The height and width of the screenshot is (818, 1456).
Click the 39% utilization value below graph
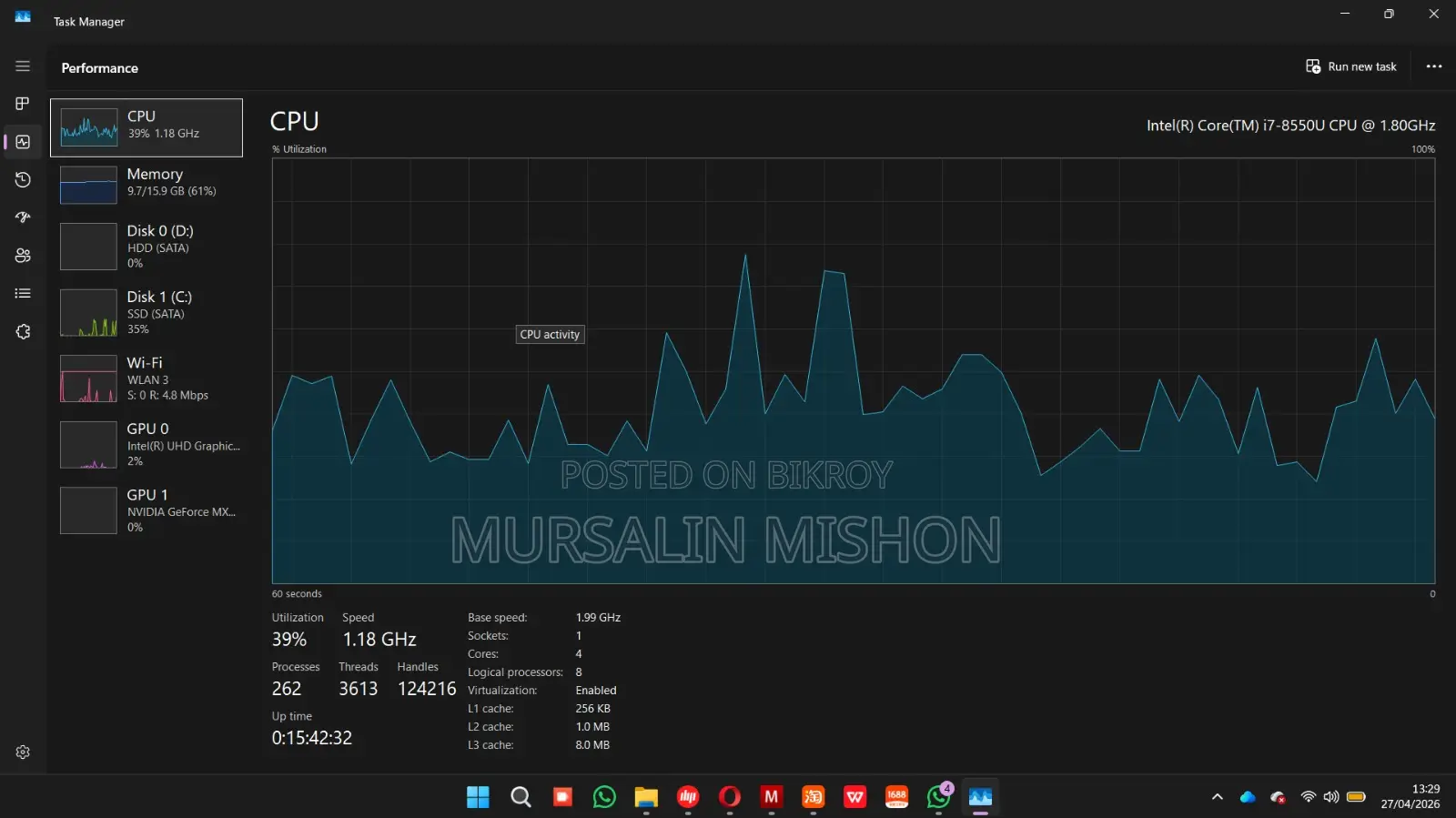point(289,640)
